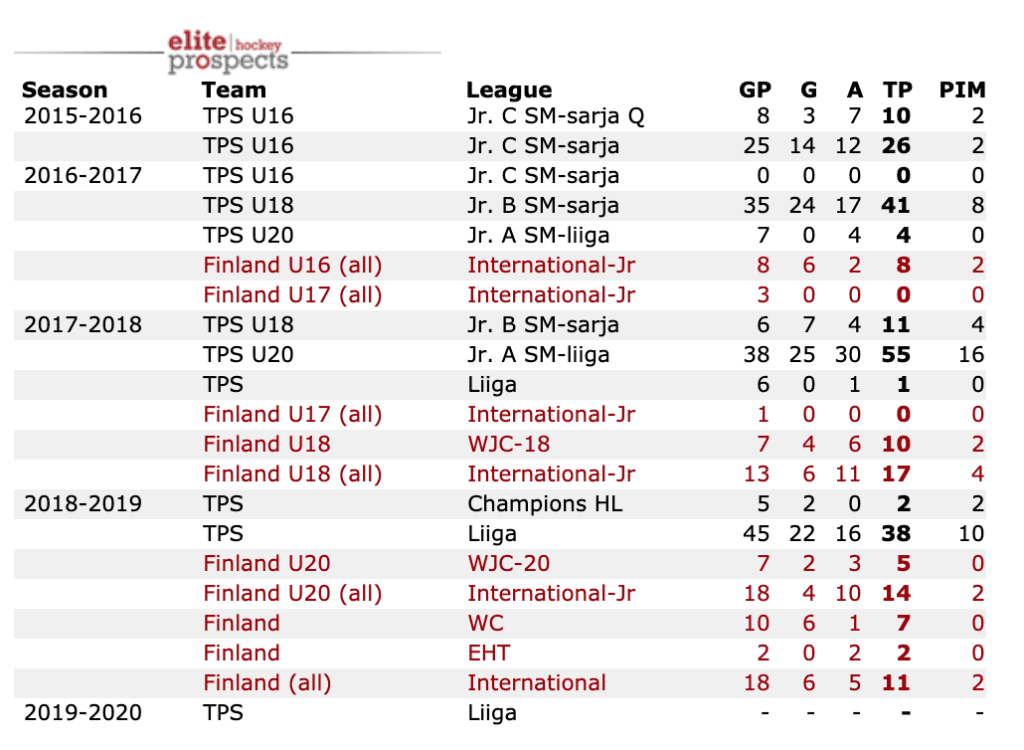Click the WJC-20 league link

(508, 563)
